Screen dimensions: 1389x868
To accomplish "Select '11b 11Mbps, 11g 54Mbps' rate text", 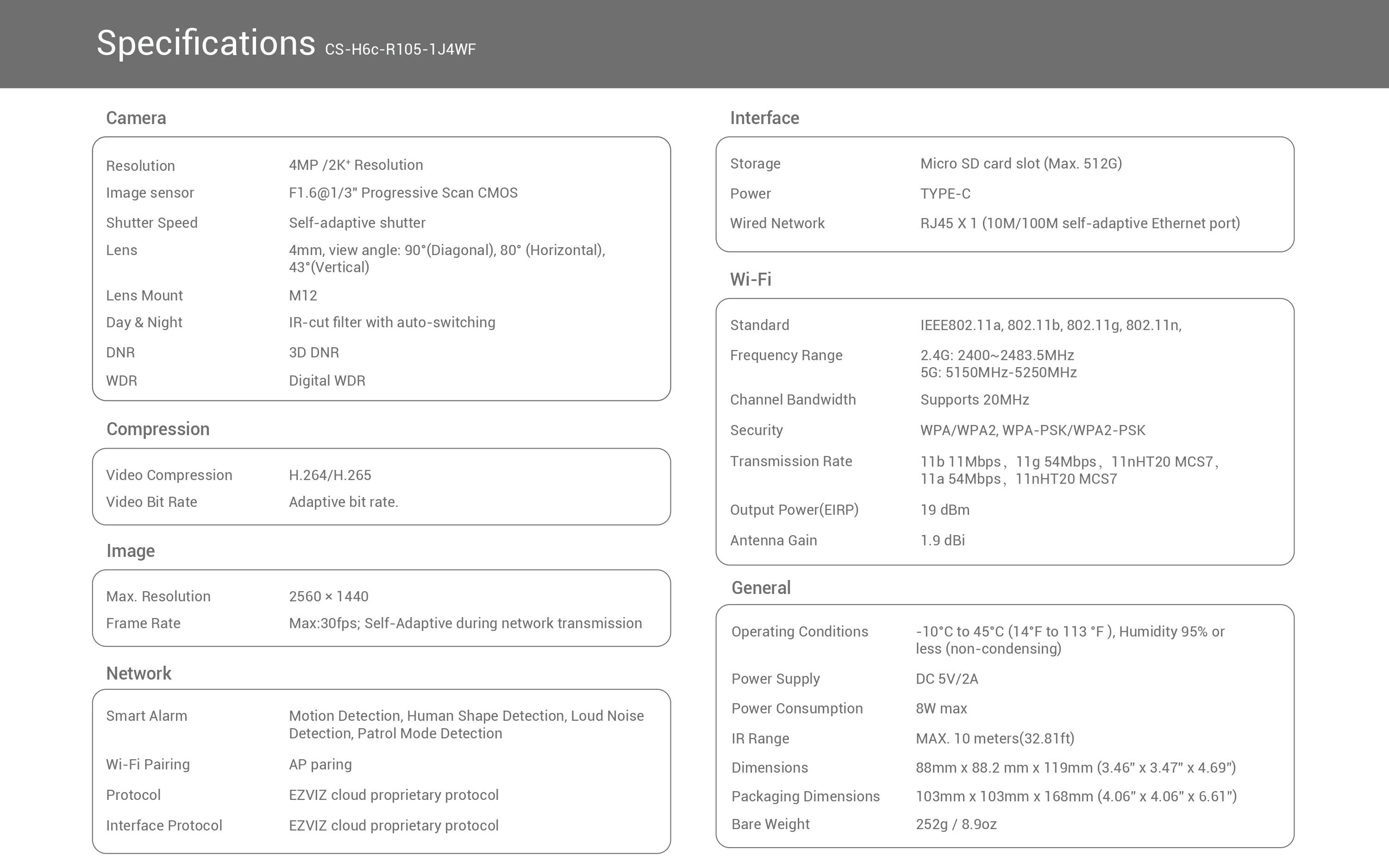I will click(x=1070, y=470).
